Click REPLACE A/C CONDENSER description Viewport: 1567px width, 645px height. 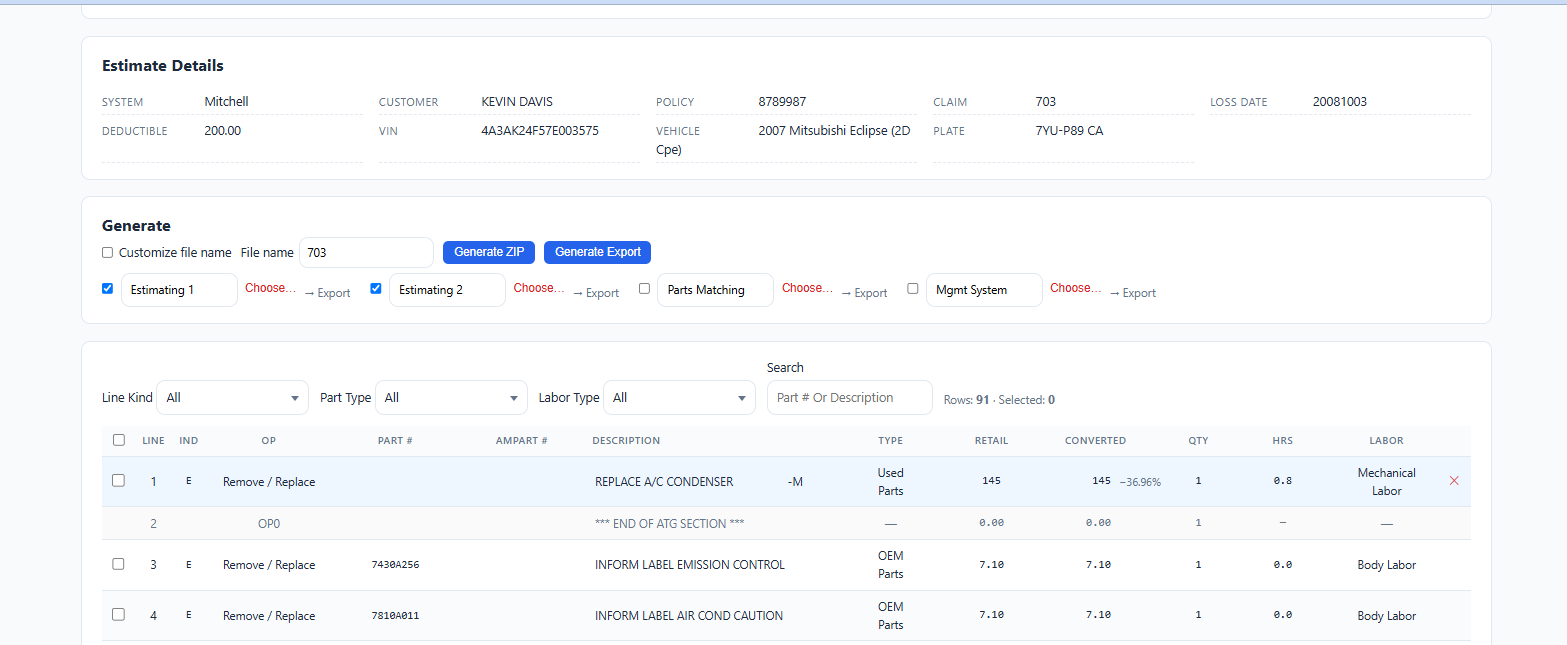click(664, 482)
